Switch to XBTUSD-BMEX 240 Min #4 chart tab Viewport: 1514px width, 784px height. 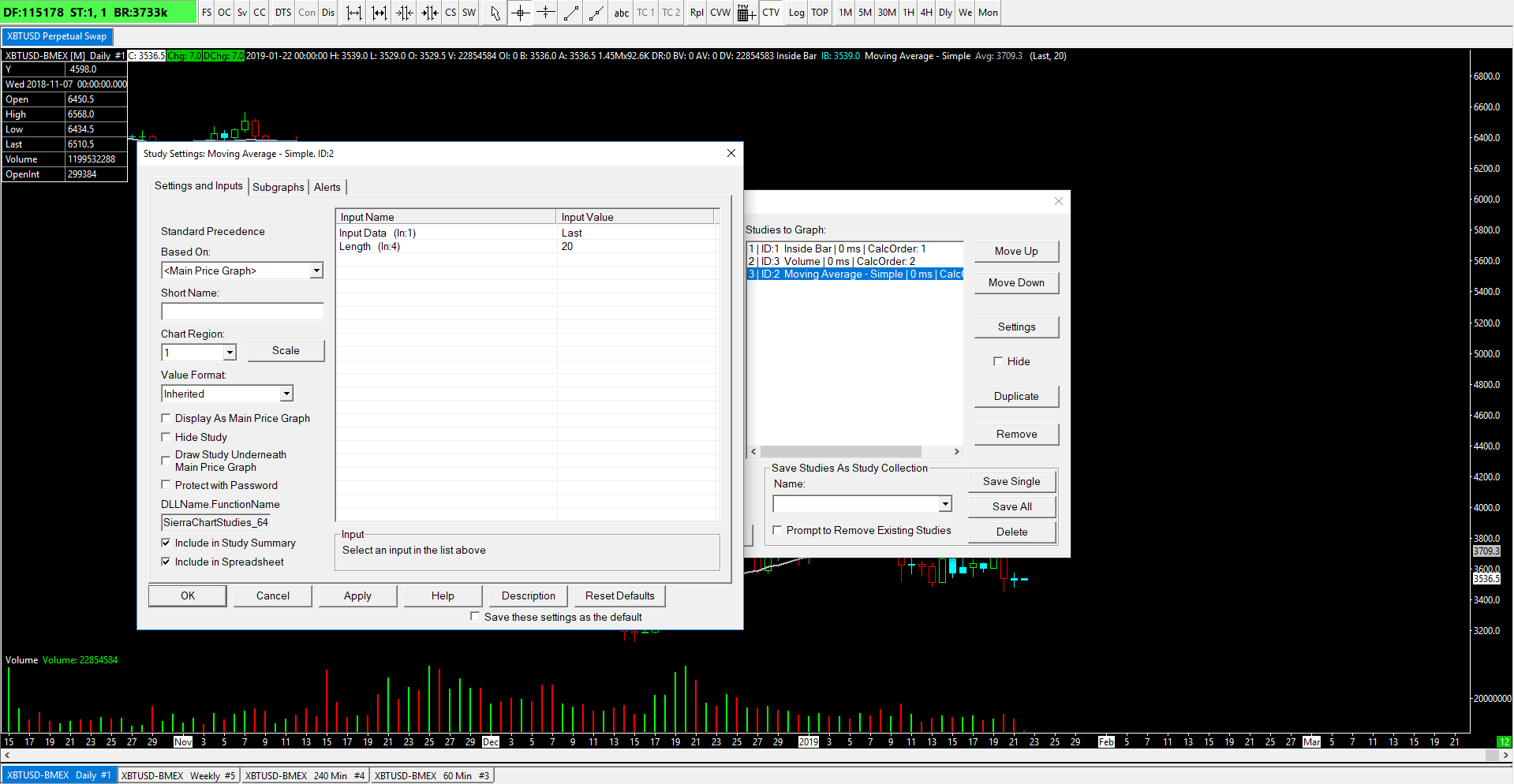click(305, 775)
